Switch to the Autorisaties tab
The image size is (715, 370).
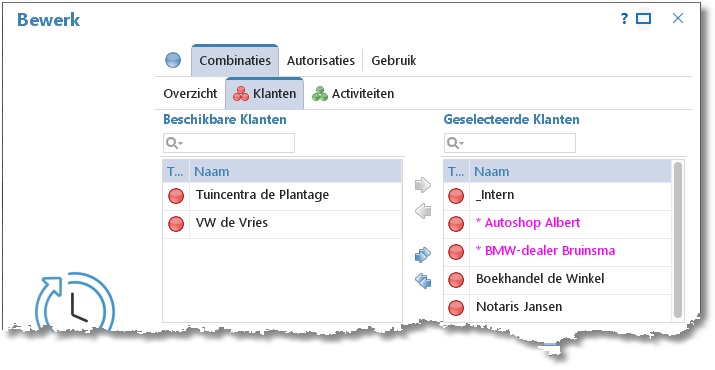pyautogui.click(x=321, y=61)
